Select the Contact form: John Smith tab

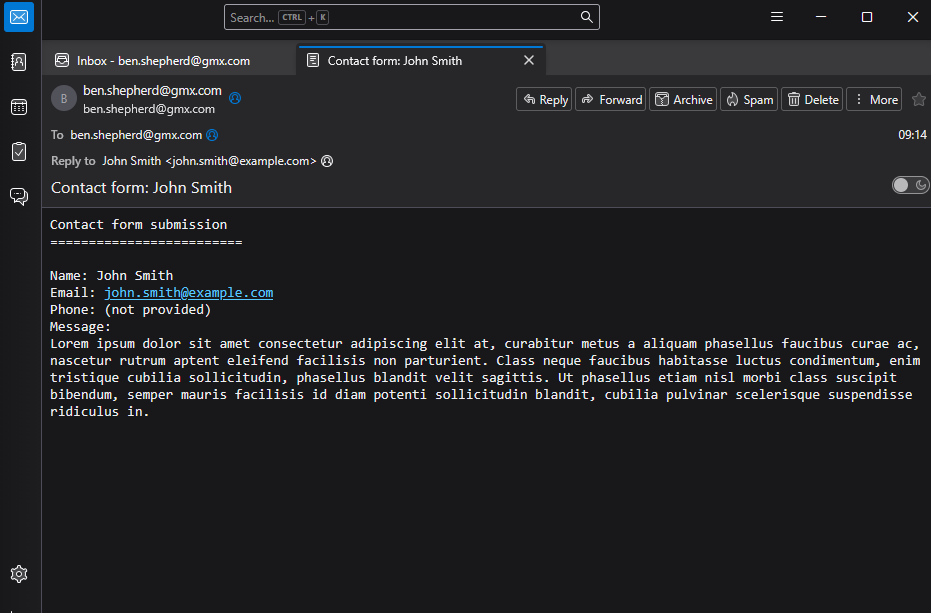point(421,61)
